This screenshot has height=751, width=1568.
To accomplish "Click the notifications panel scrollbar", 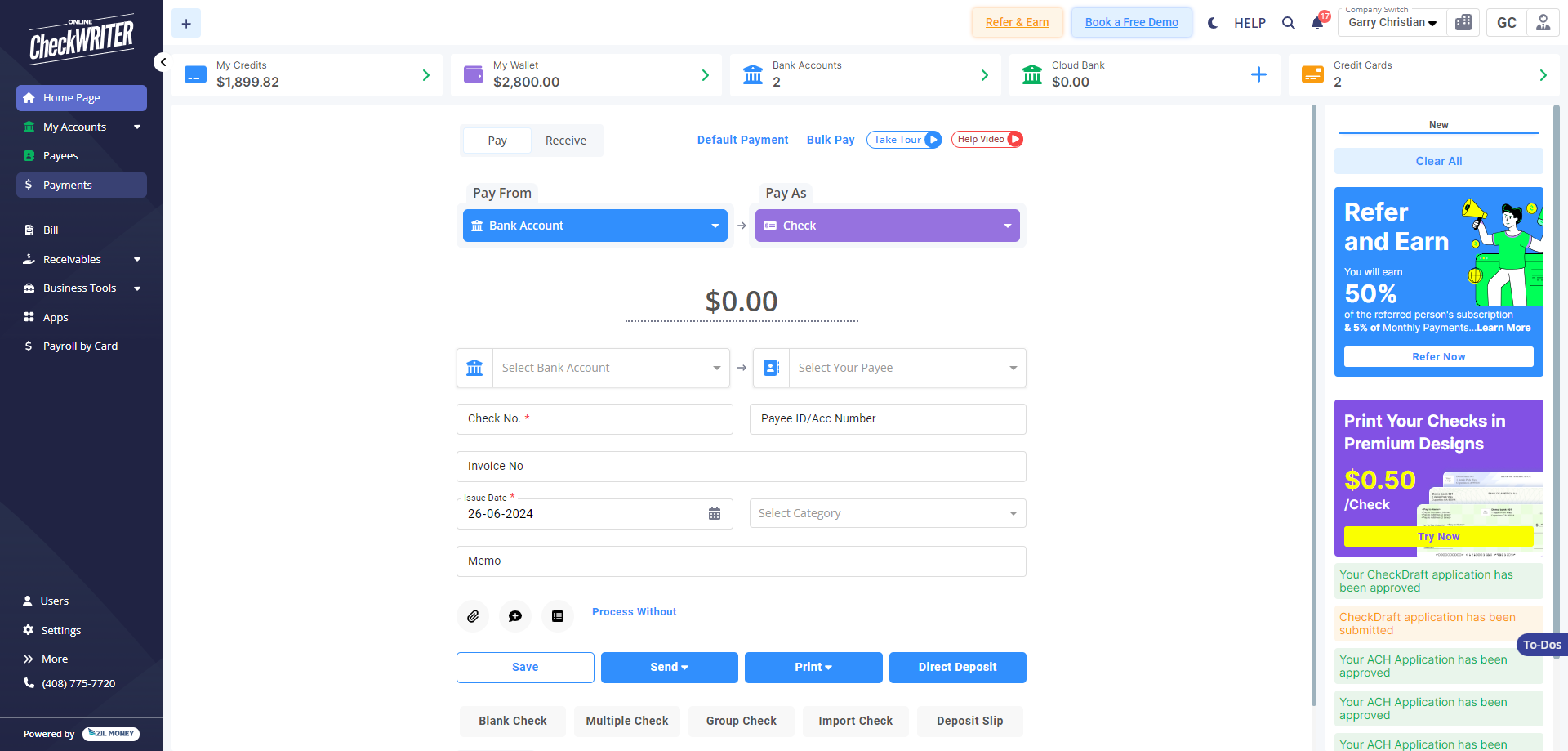I will point(1556,409).
